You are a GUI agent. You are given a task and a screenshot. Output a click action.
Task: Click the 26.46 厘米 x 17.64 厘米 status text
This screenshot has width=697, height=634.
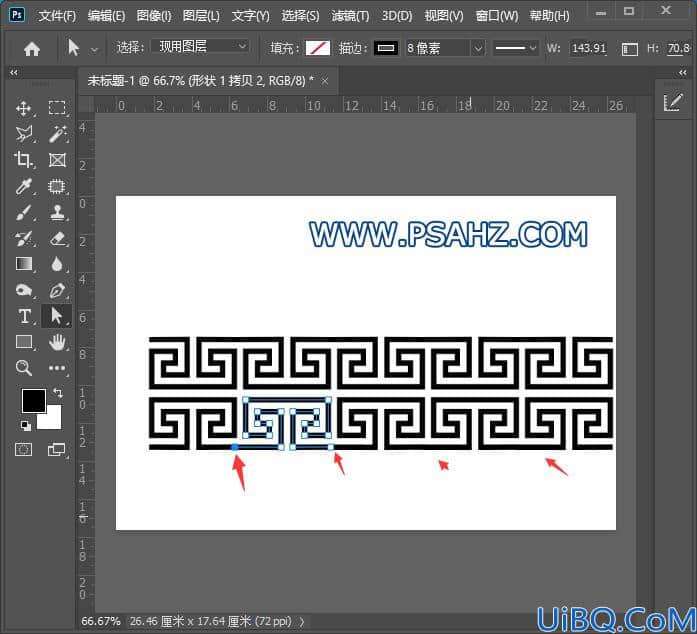pos(211,621)
